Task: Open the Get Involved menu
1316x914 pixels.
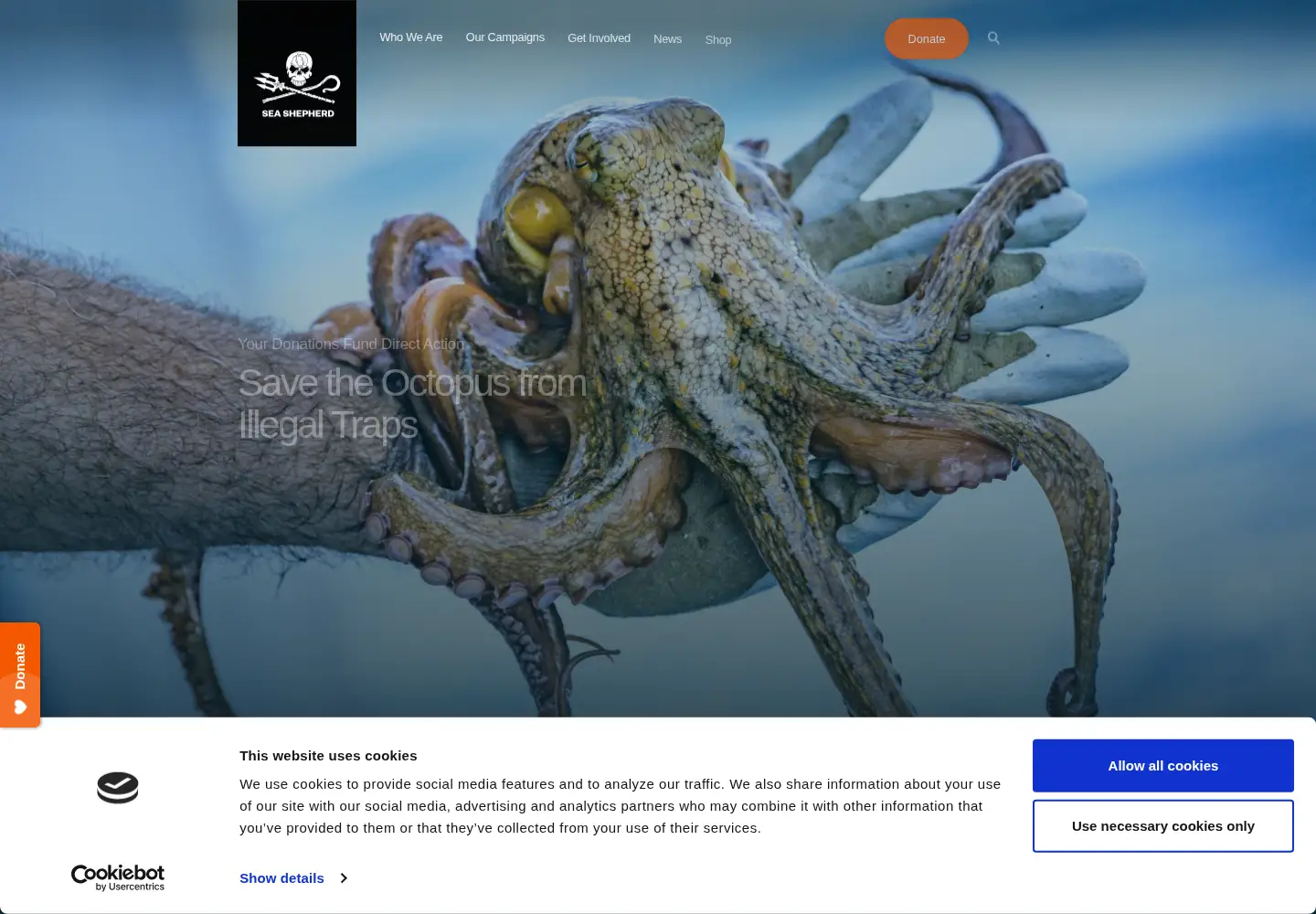Action: [x=599, y=38]
